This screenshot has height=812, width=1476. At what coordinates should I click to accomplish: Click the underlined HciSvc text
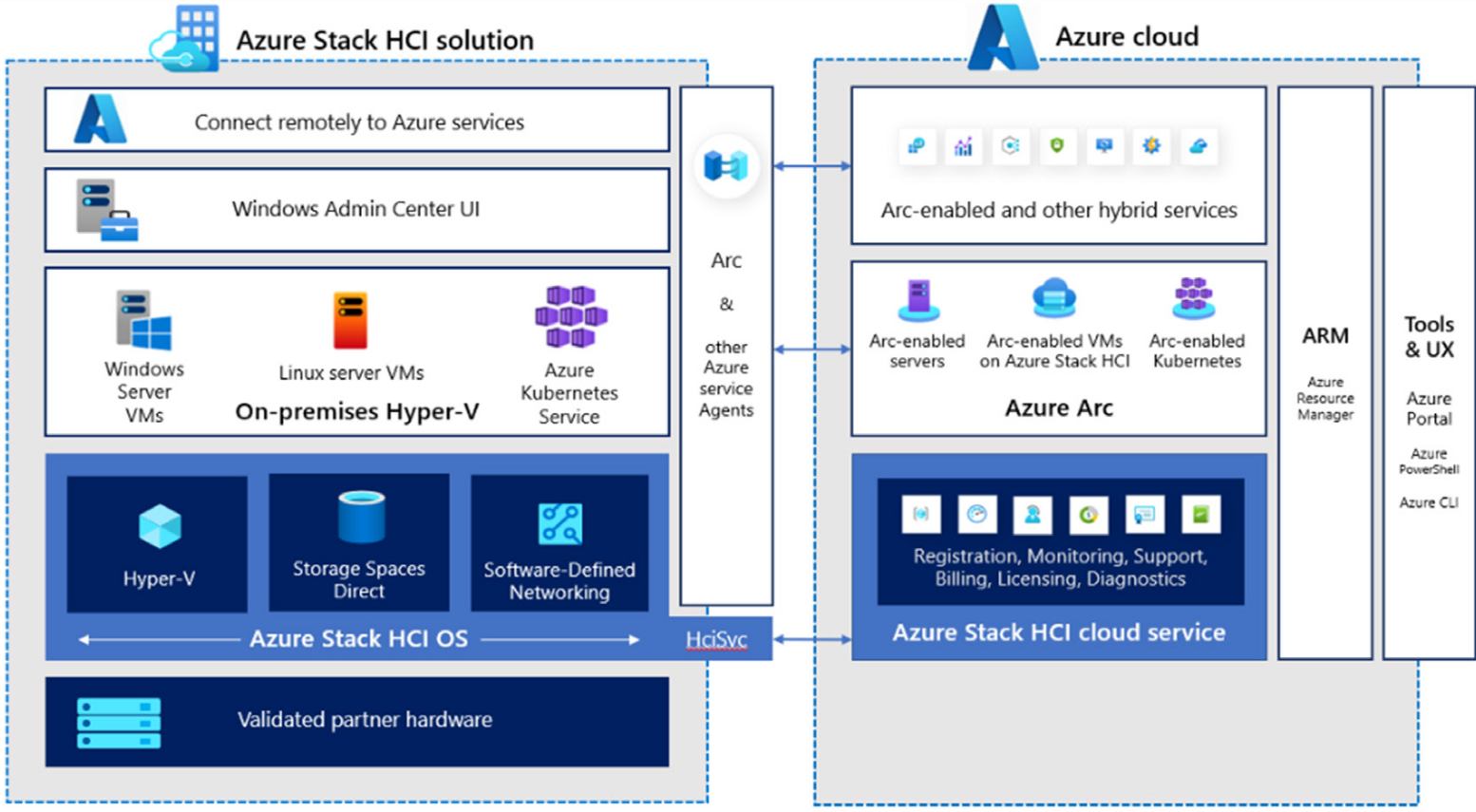click(716, 640)
